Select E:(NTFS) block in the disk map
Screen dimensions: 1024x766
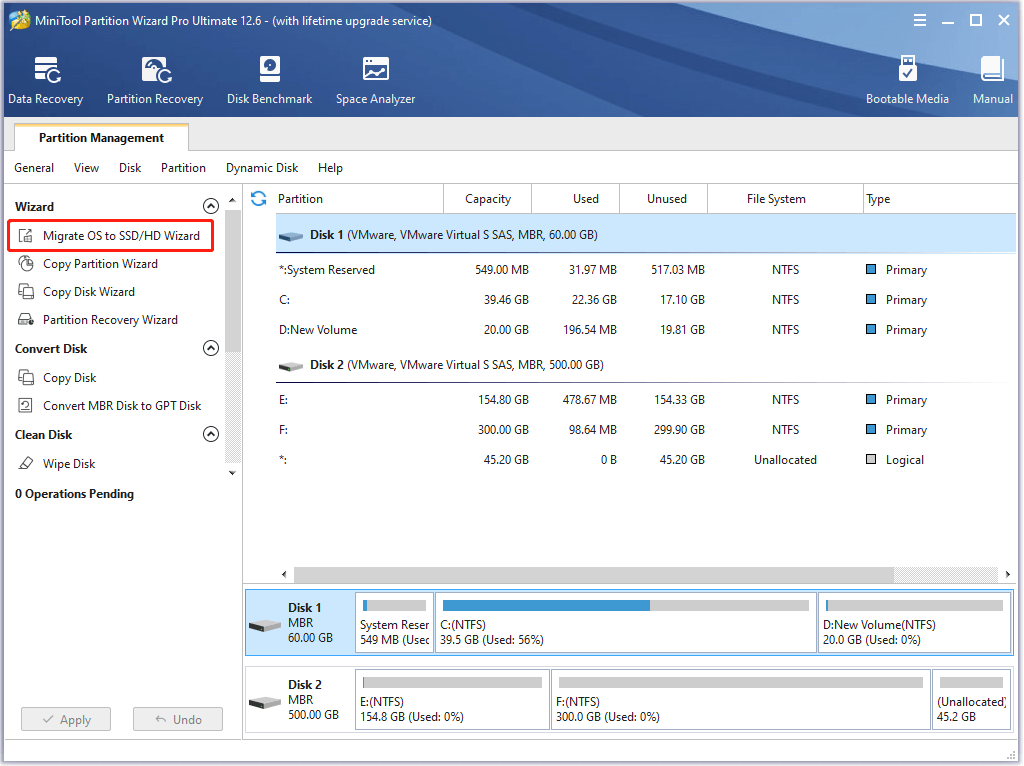452,699
